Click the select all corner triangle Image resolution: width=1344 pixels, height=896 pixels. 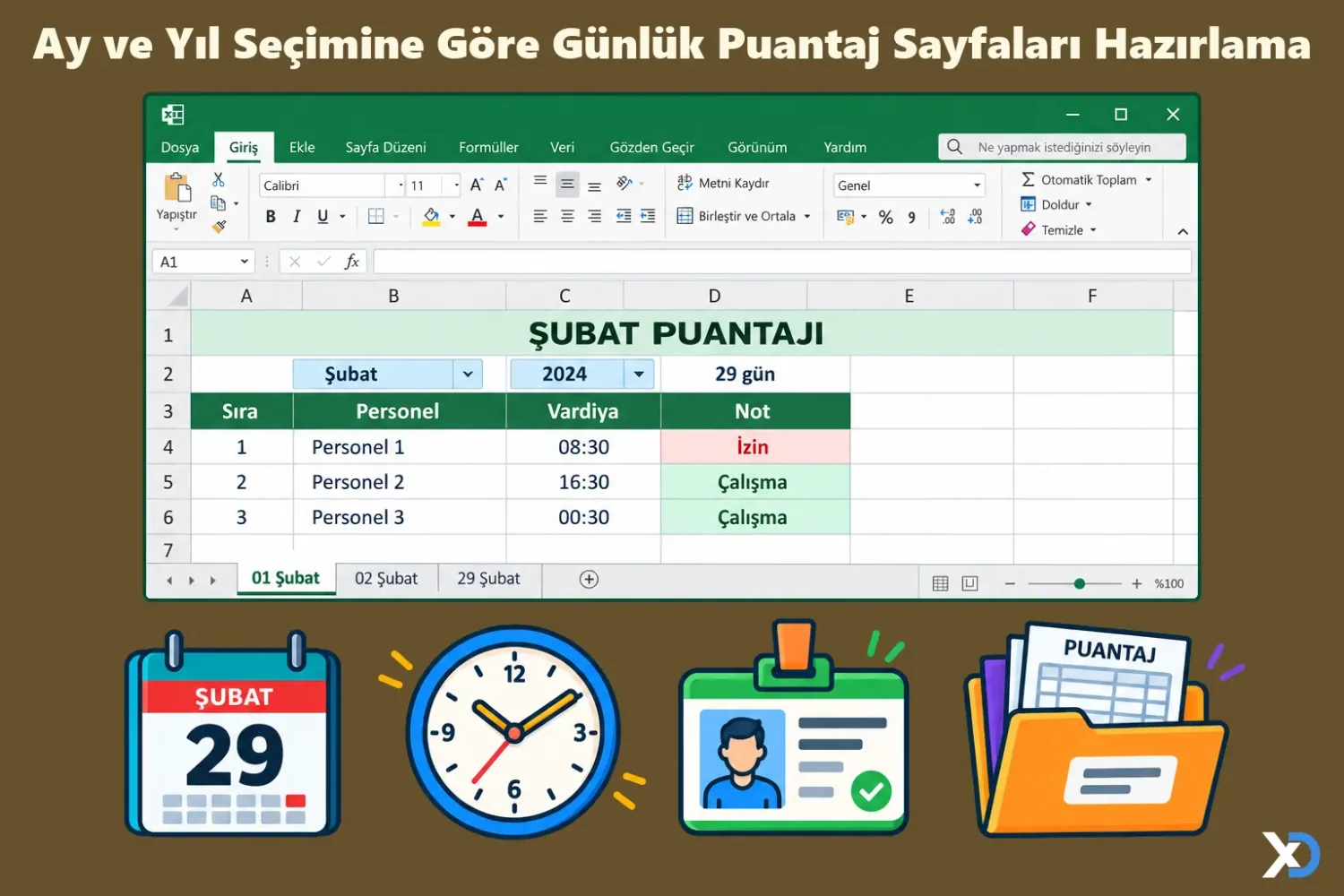pyautogui.click(x=178, y=296)
